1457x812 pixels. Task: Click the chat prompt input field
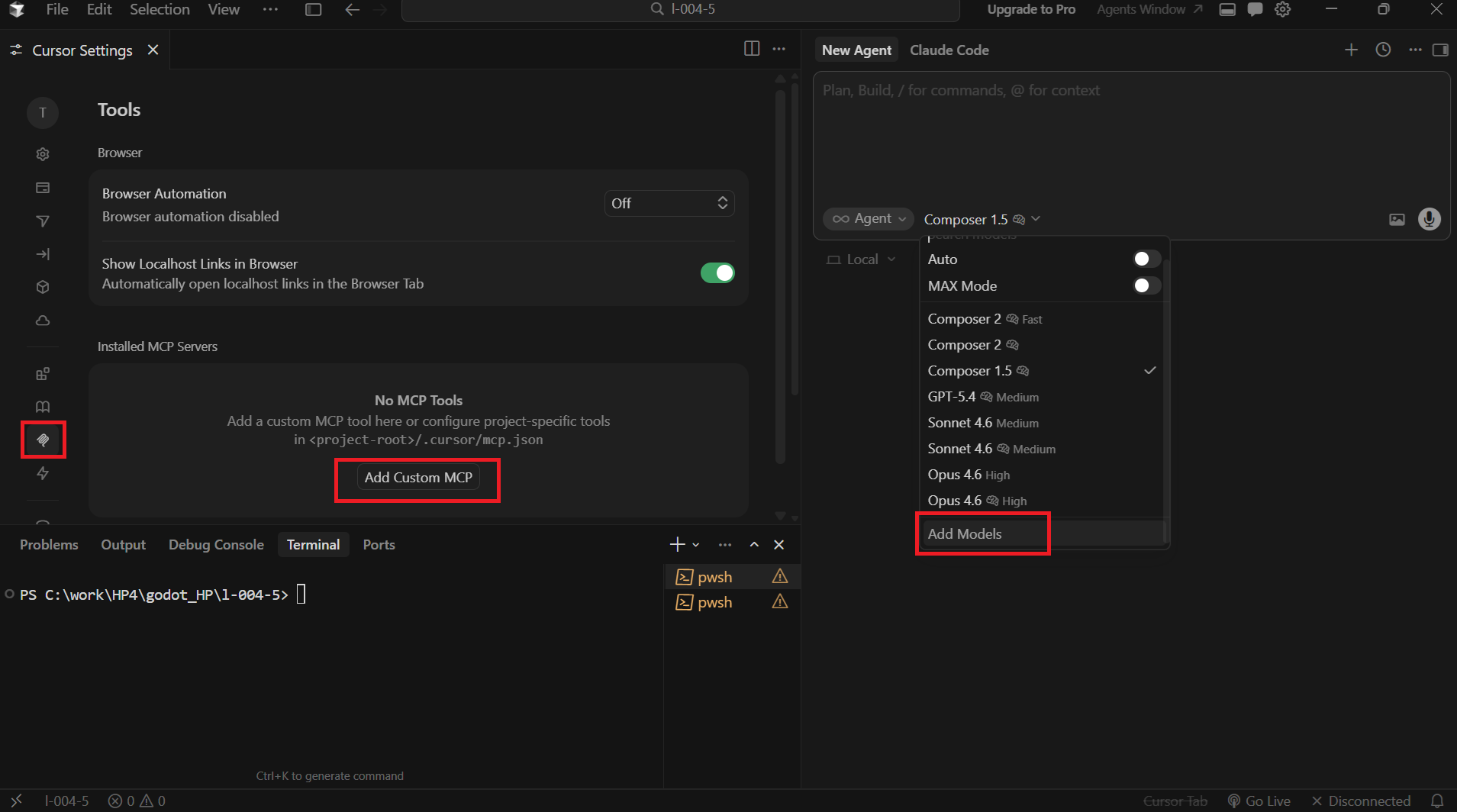[1130, 137]
